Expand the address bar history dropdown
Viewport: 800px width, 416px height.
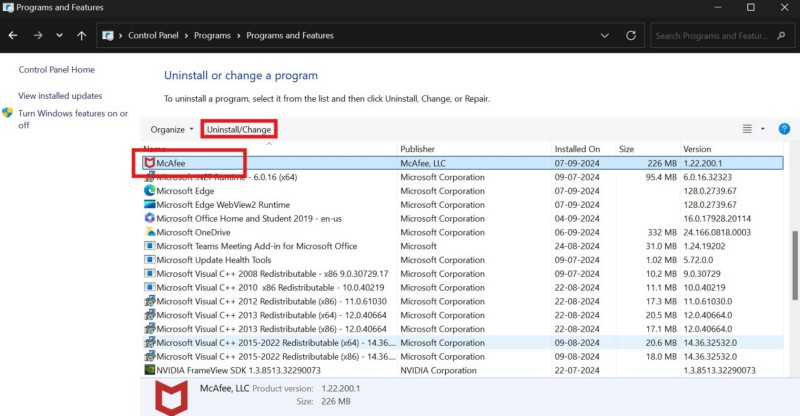pos(602,35)
